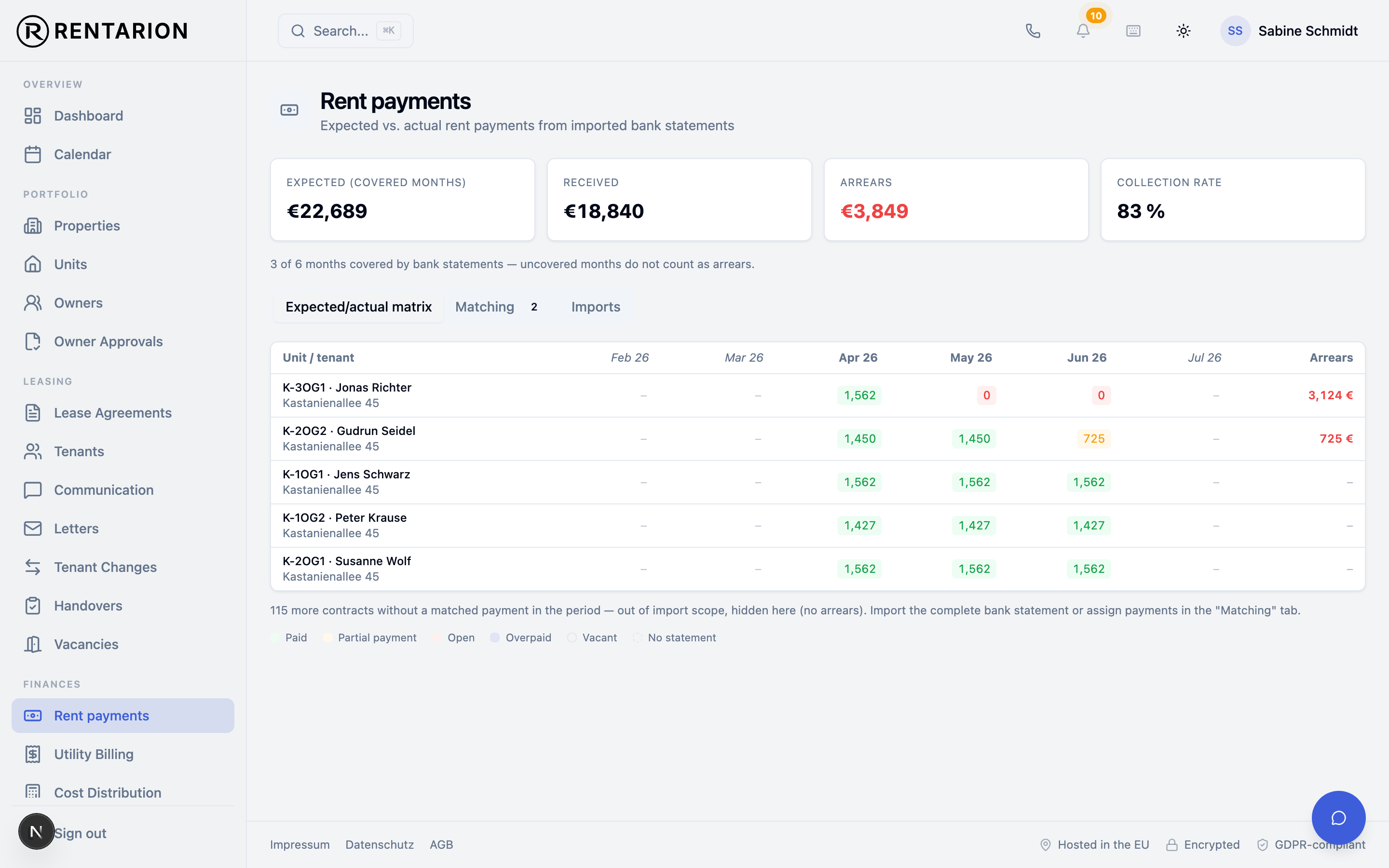
Task: Click Jonas Richter arrears 3,124 €
Action: (1331, 395)
